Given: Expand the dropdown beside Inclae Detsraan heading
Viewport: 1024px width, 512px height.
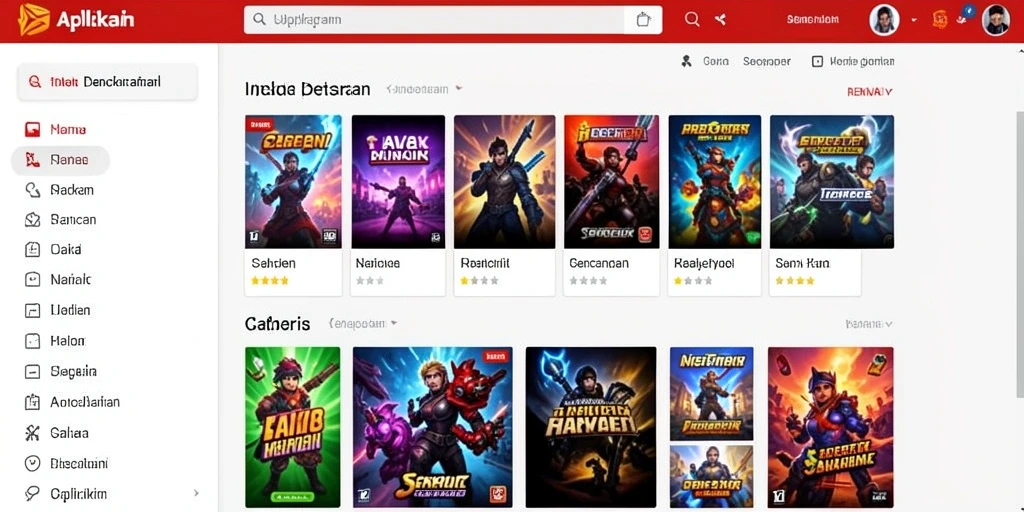Looking at the screenshot, I should click(x=458, y=88).
